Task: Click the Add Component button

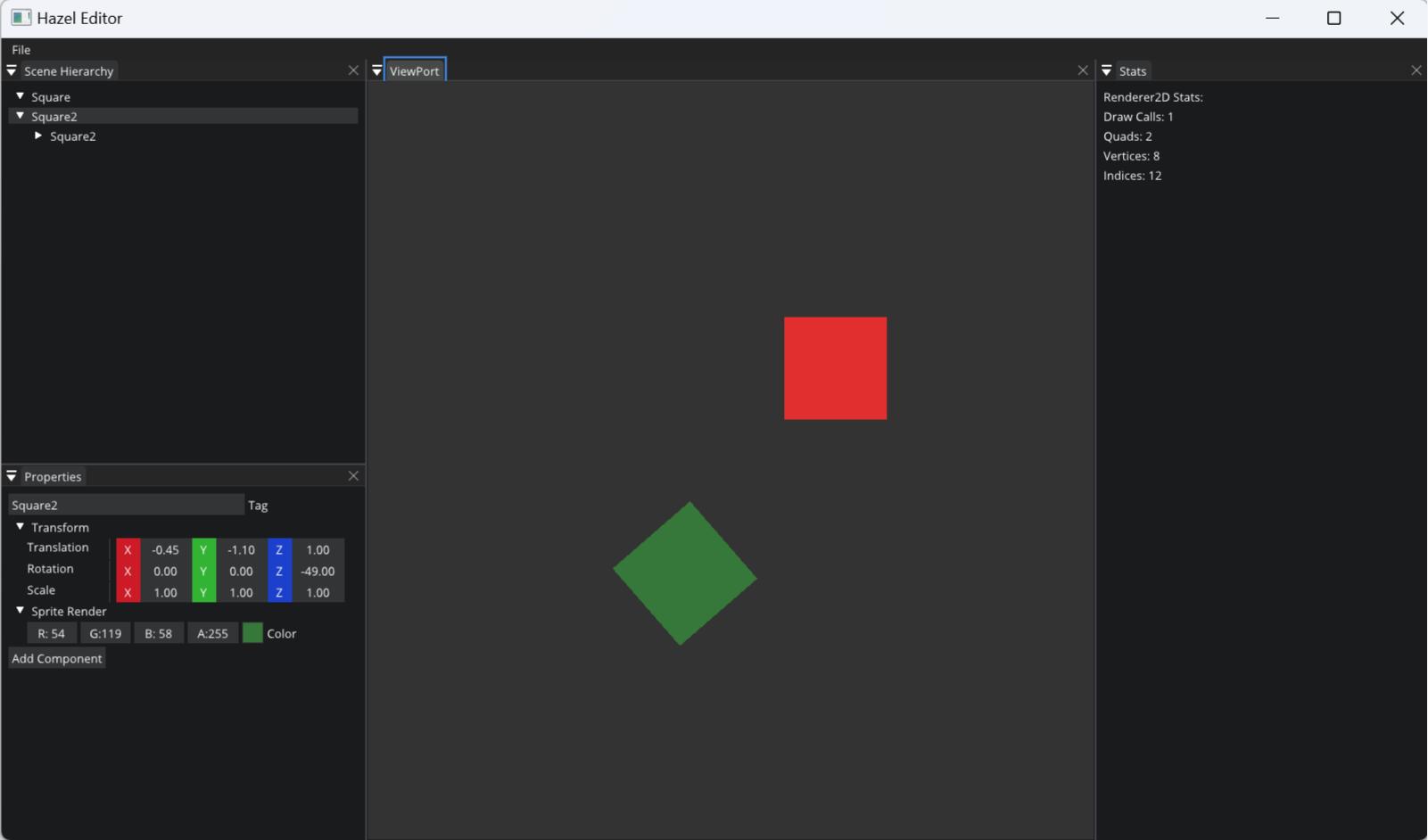Action: [57, 659]
